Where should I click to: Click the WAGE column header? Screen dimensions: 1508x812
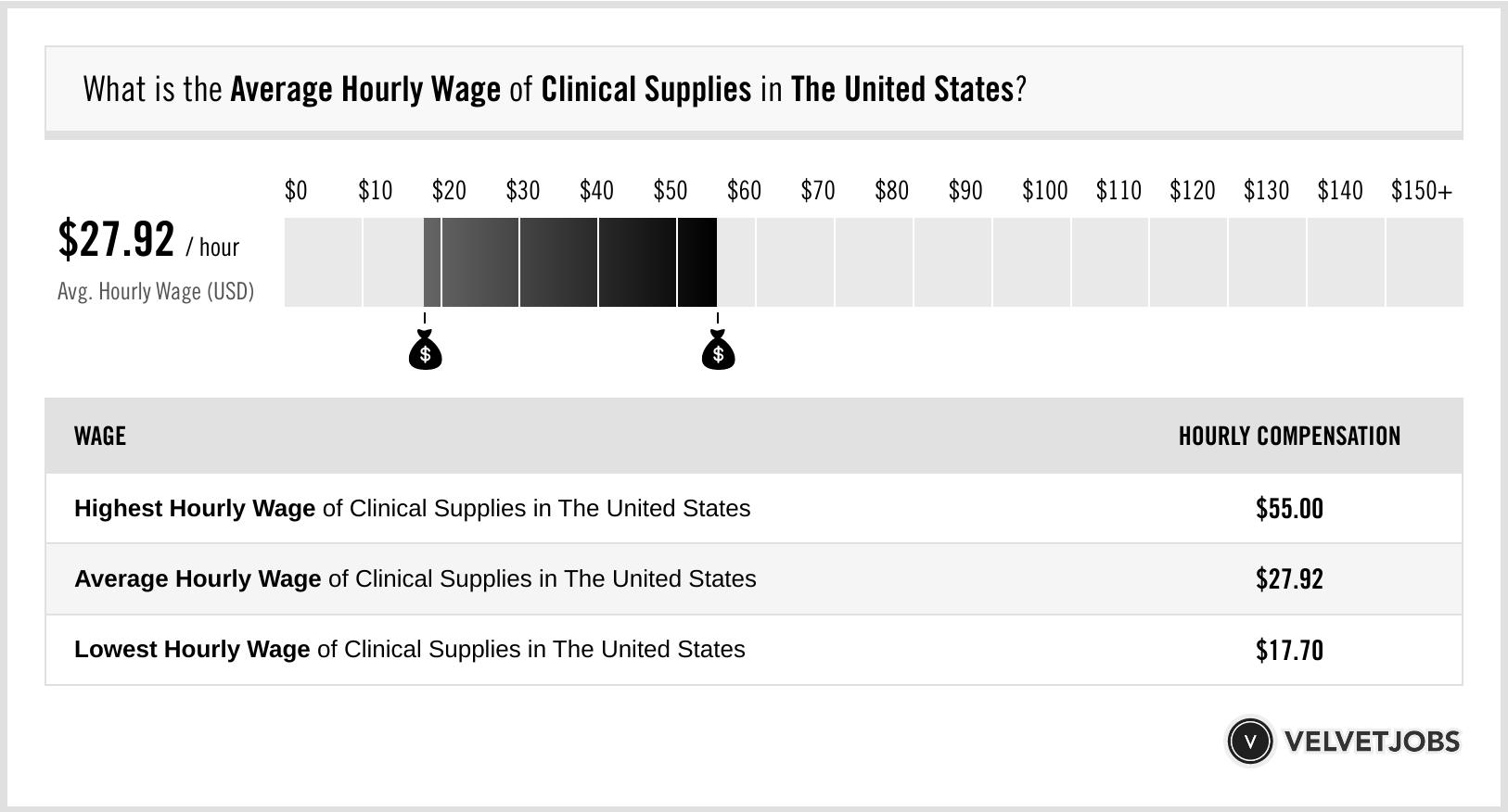coord(100,437)
